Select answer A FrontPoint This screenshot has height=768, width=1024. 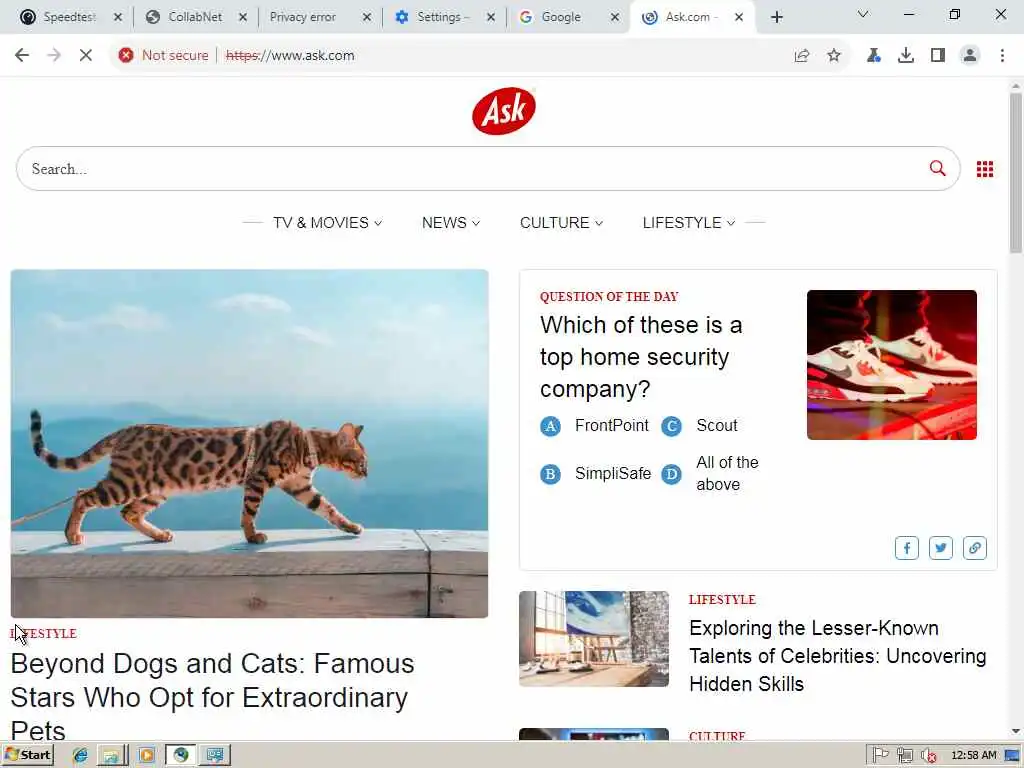pyautogui.click(x=594, y=426)
